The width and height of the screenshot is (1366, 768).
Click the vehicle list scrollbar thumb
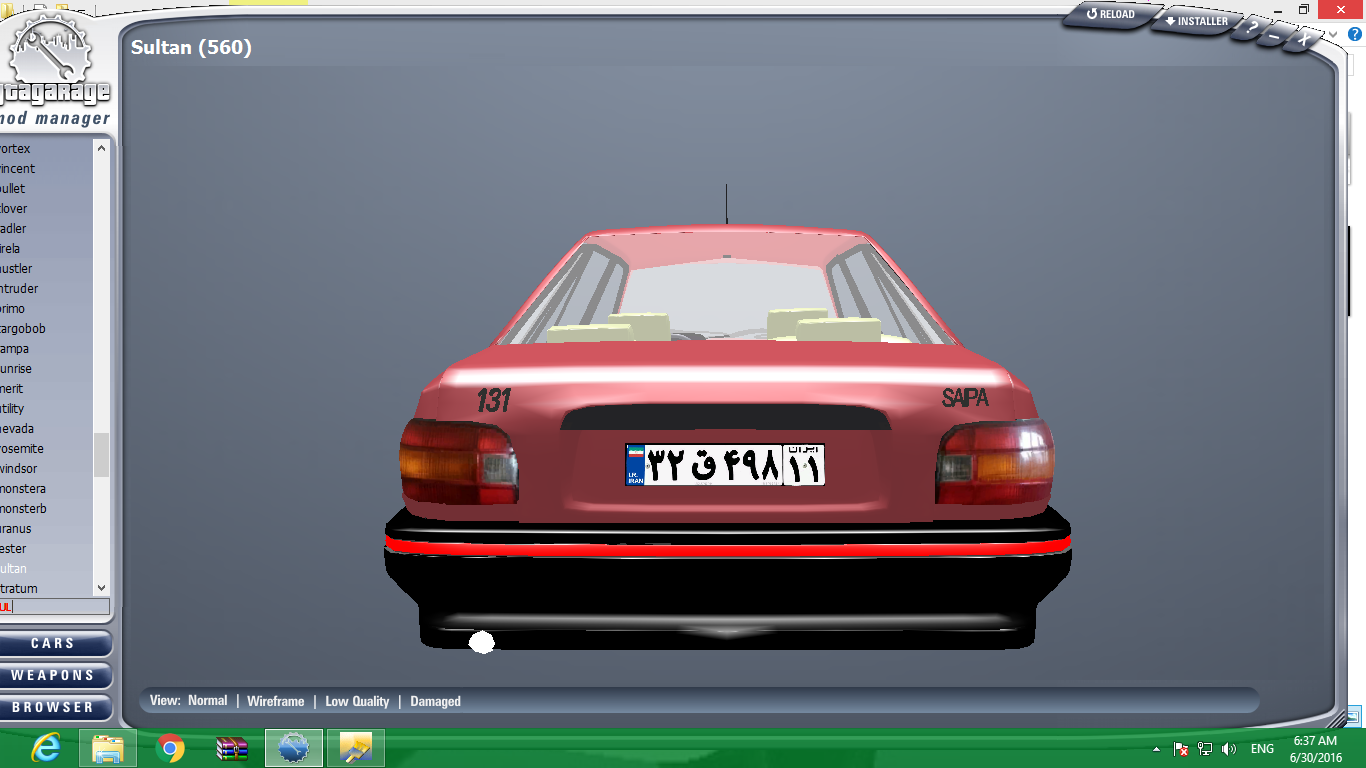(x=101, y=455)
